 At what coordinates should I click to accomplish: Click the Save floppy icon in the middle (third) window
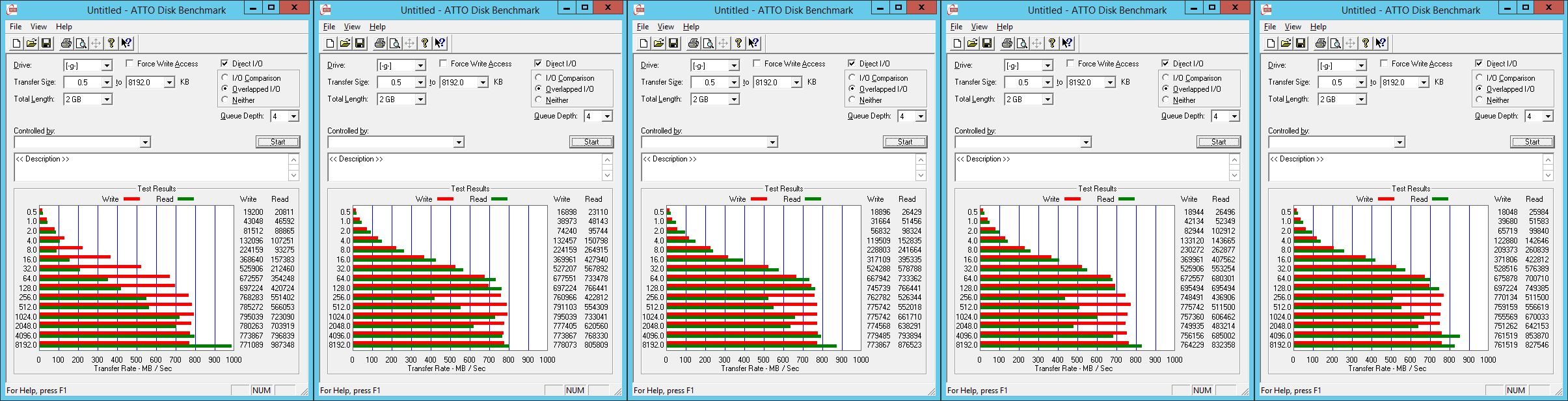673,44
